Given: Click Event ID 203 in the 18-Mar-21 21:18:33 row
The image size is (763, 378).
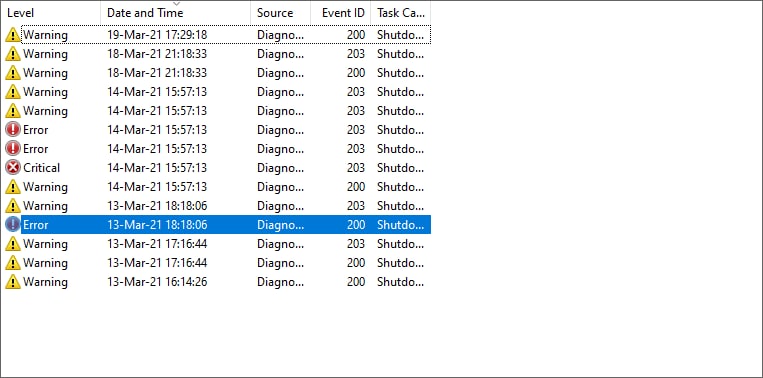Looking at the screenshot, I should point(356,54).
